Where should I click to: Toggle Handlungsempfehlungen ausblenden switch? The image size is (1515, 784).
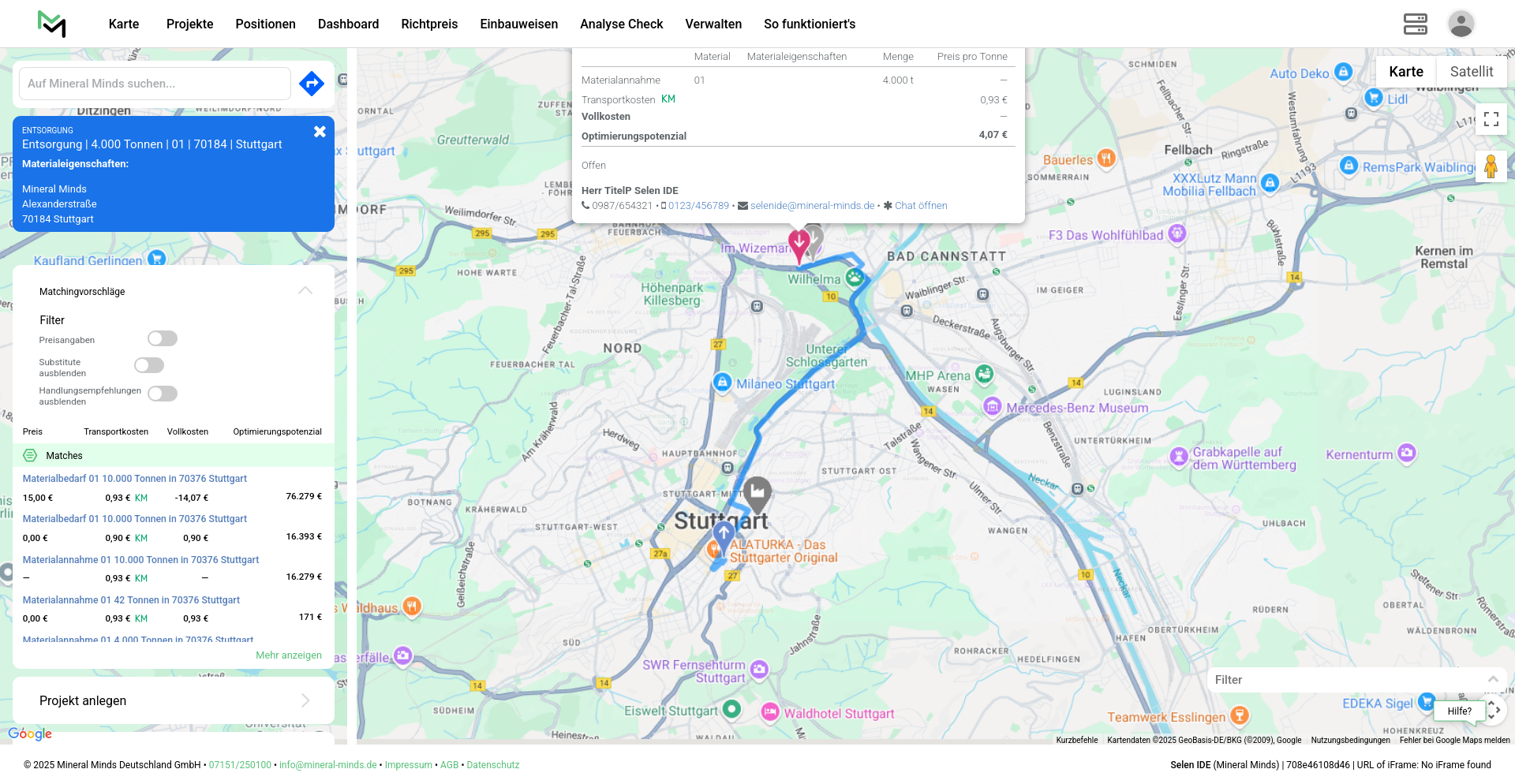click(163, 394)
